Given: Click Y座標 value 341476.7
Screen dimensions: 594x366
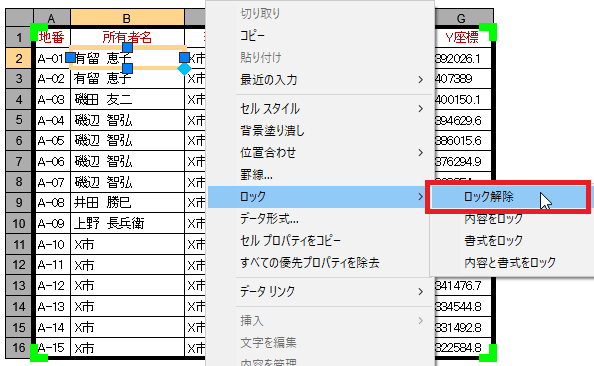Looking at the screenshot, I should tap(462, 285).
